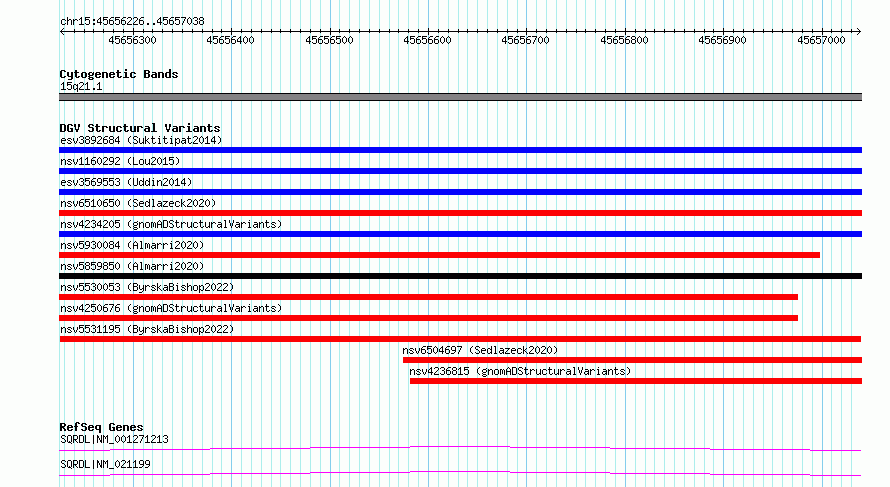
Task: Click the nsv4236815 (gnomADStructuralVariants) label
Action: 520,371
